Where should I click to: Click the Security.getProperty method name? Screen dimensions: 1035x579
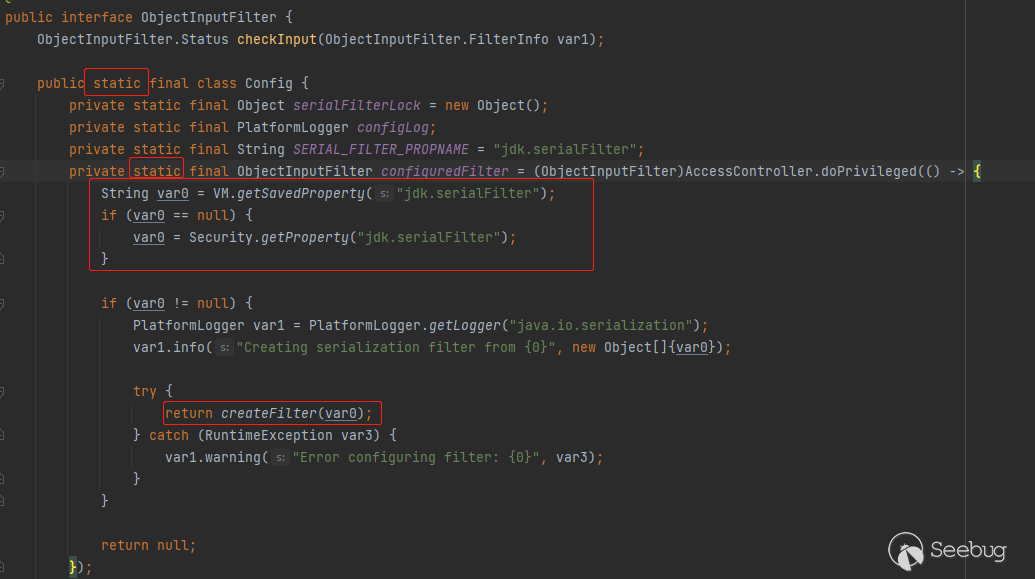(x=304, y=238)
